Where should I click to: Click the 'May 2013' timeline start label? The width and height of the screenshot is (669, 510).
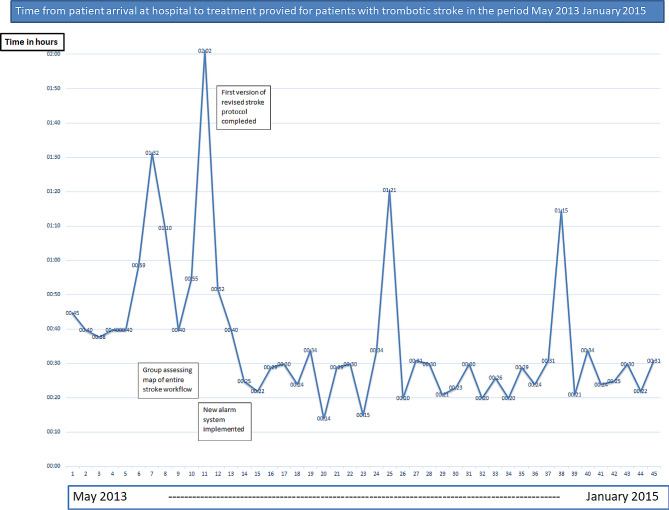coord(100,496)
